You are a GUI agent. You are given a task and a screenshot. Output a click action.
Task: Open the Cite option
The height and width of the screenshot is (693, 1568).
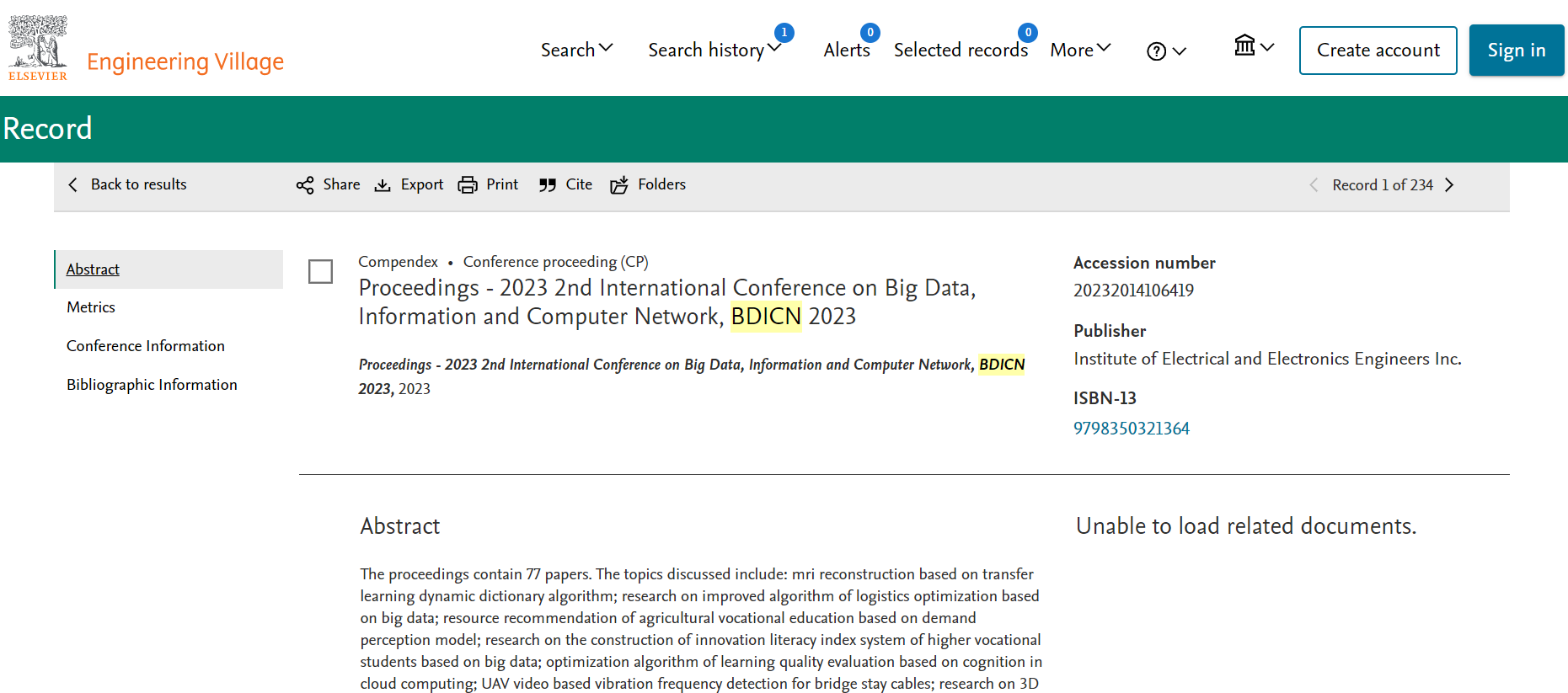[x=579, y=184]
